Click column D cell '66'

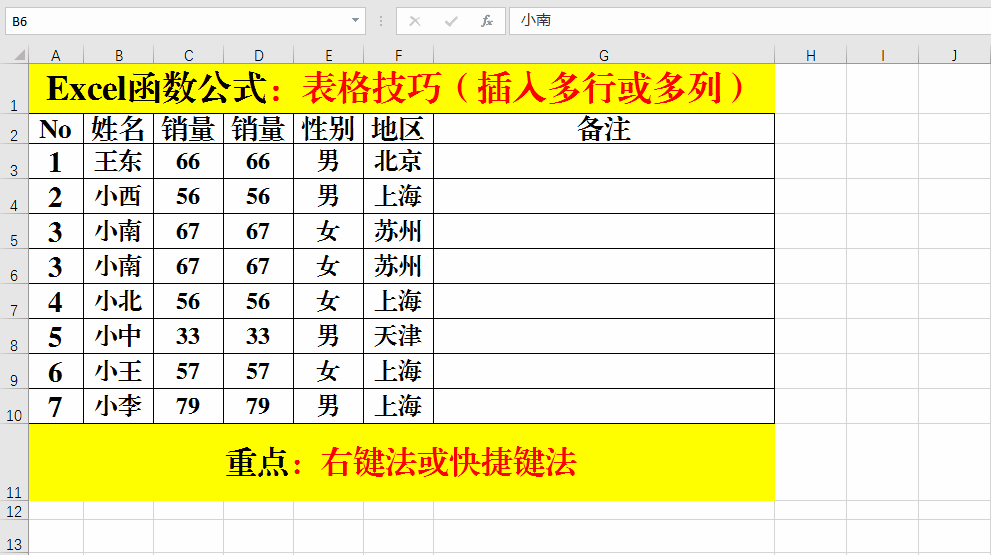pyautogui.click(x=258, y=162)
